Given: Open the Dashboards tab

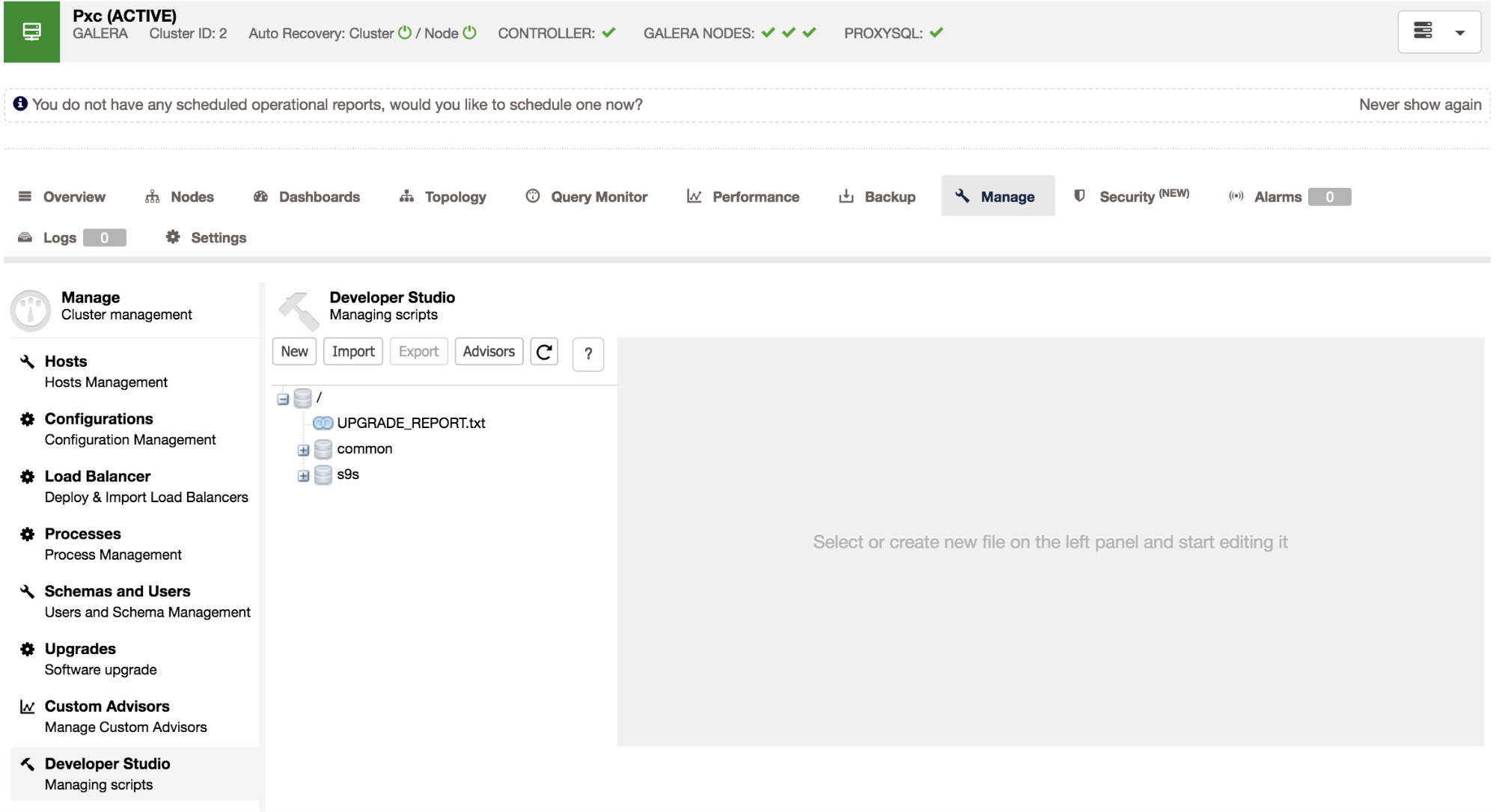Looking at the screenshot, I should pos(307,197).
